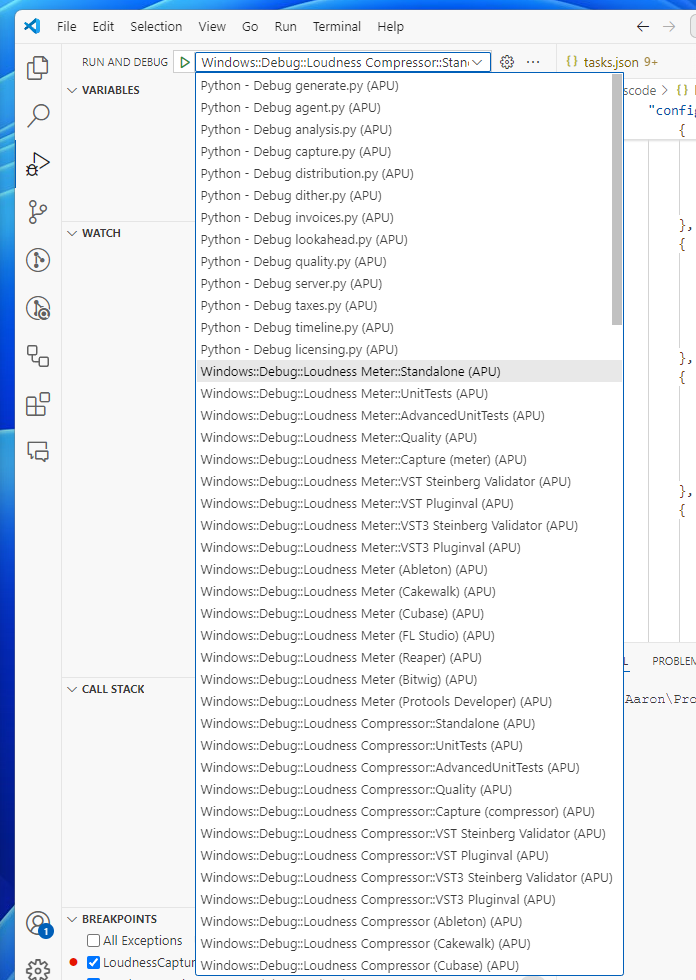The height and width of the screenshot is (980, 696).
Task: Open the File menu
Action: pos(67,27)
